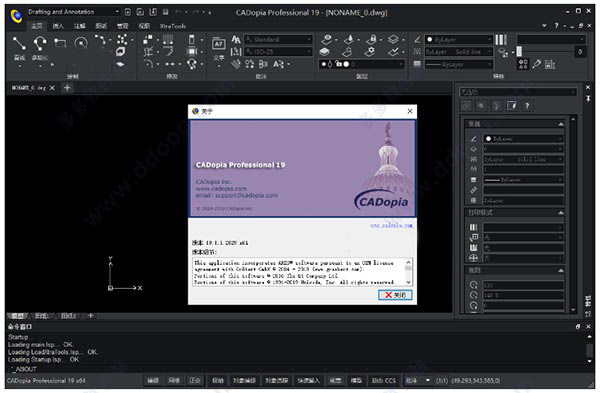Click the Properties palette vertical scrollbar

click(x=573, y=214)
